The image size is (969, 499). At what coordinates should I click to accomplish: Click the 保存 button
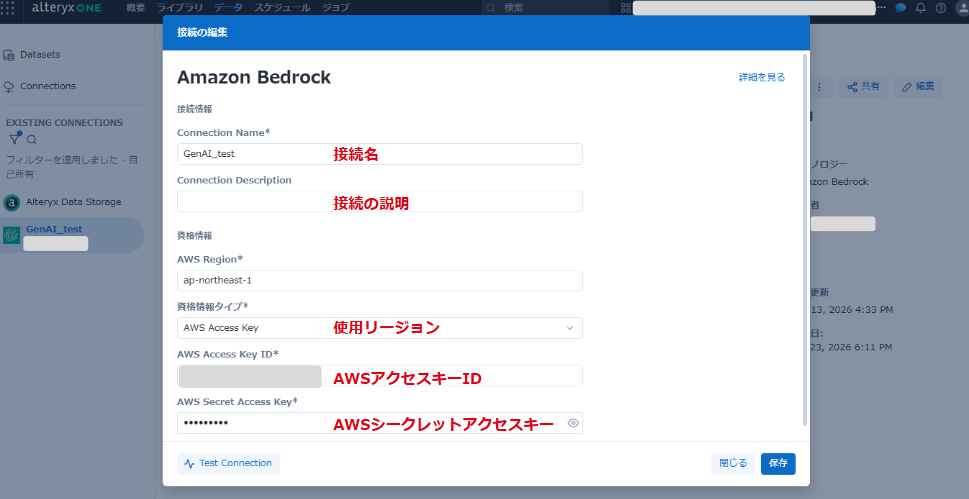pyautogui.click(x=778, y=464)
